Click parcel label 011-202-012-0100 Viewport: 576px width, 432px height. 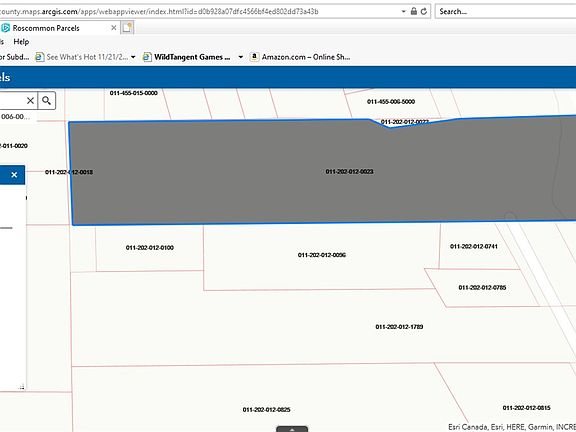point(150,248)
